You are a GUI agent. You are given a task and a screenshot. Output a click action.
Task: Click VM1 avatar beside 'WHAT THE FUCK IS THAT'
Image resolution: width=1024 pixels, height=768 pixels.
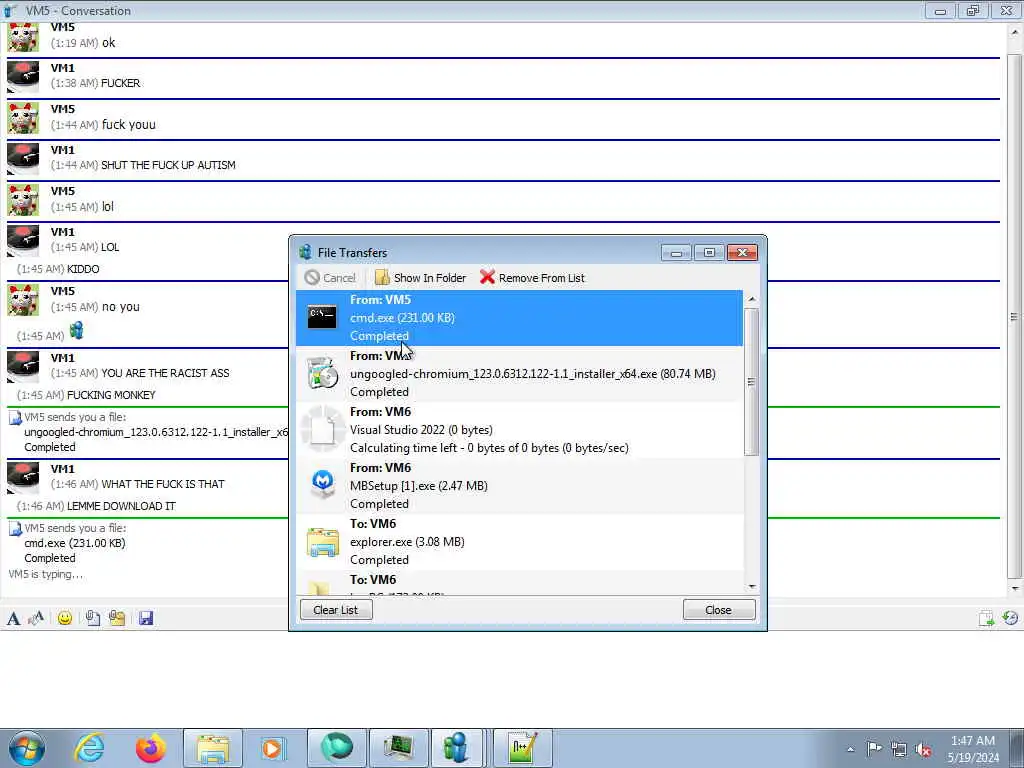pos(23,478)
